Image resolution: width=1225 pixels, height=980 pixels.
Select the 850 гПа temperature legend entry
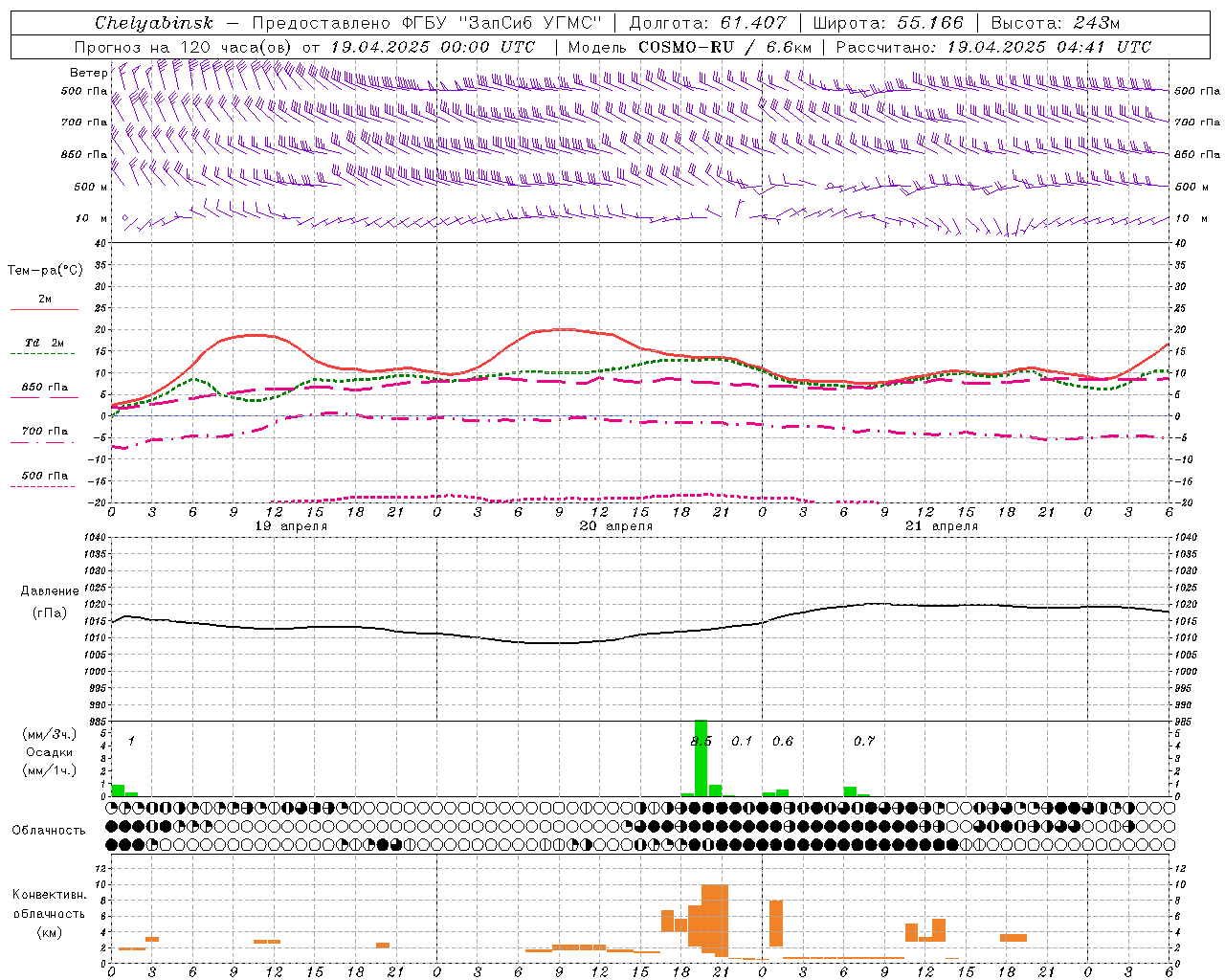(x=44, y=391)
